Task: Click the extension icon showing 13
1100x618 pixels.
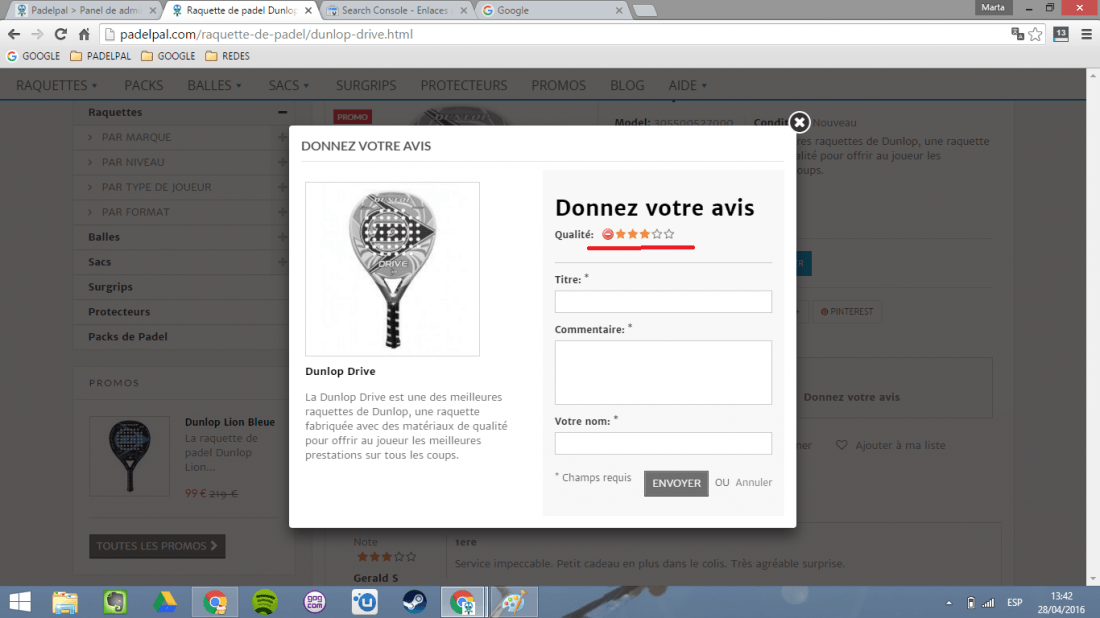Action: [1061, 34]
